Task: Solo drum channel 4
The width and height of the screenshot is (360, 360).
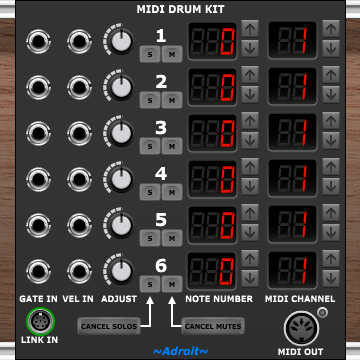Action: [150, 192]
